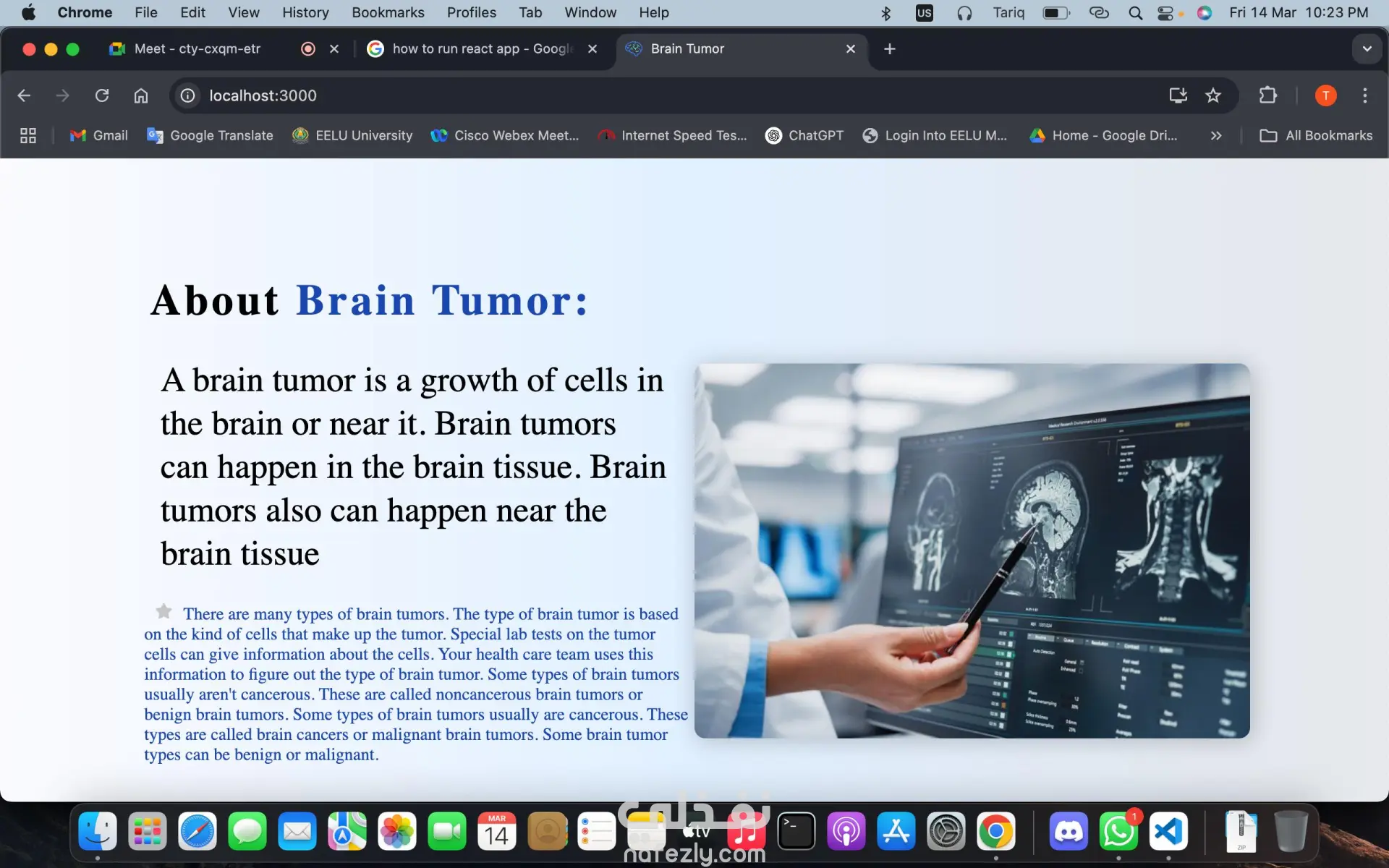Open the Tariq profile avatar in Chrome
The width and height of the screenshot is (1389, 868).
[1325, 95]
